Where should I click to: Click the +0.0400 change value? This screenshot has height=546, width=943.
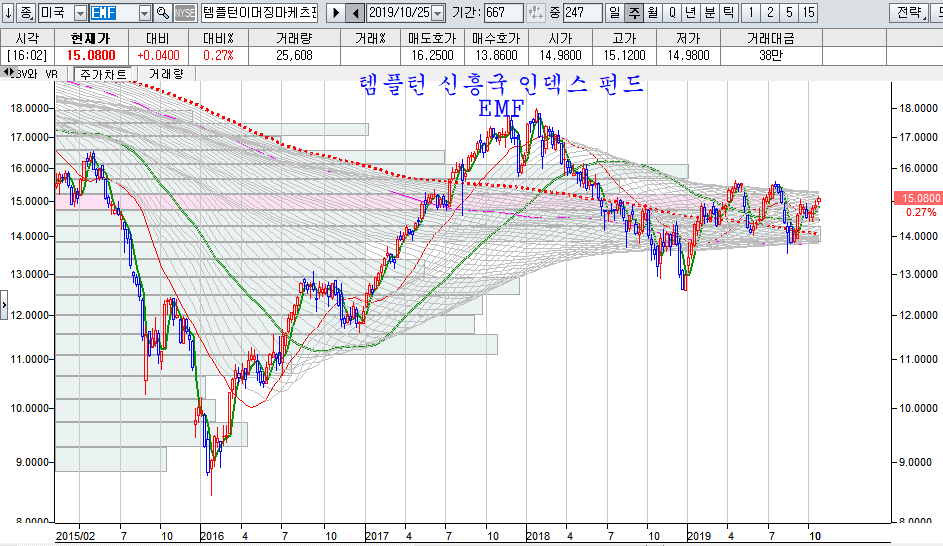[158, 55]
